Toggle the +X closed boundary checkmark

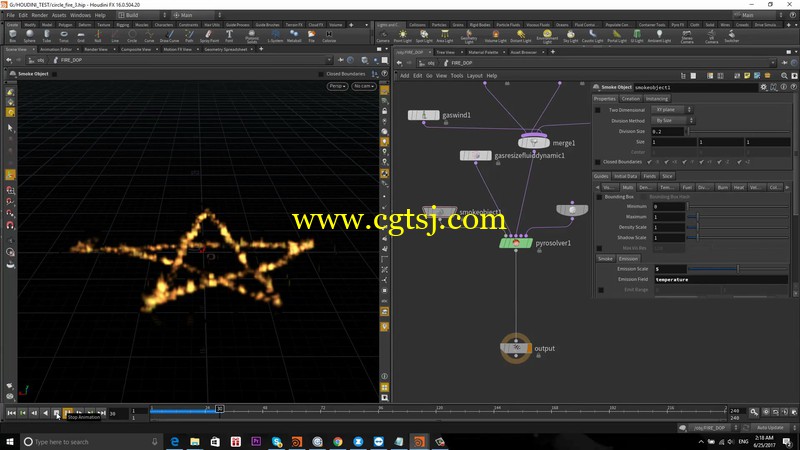click(x=667, y=162)
